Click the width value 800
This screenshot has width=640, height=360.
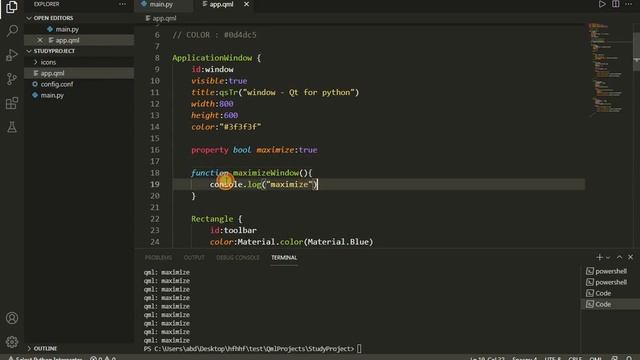pyautogui.click(x=226, y=104)
